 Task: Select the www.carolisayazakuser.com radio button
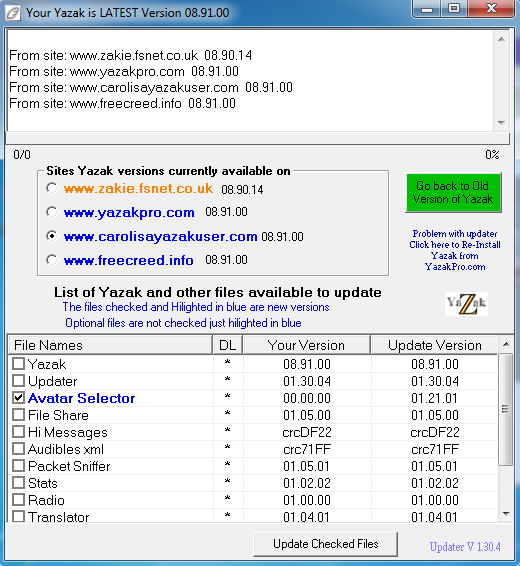coord(52,236)
